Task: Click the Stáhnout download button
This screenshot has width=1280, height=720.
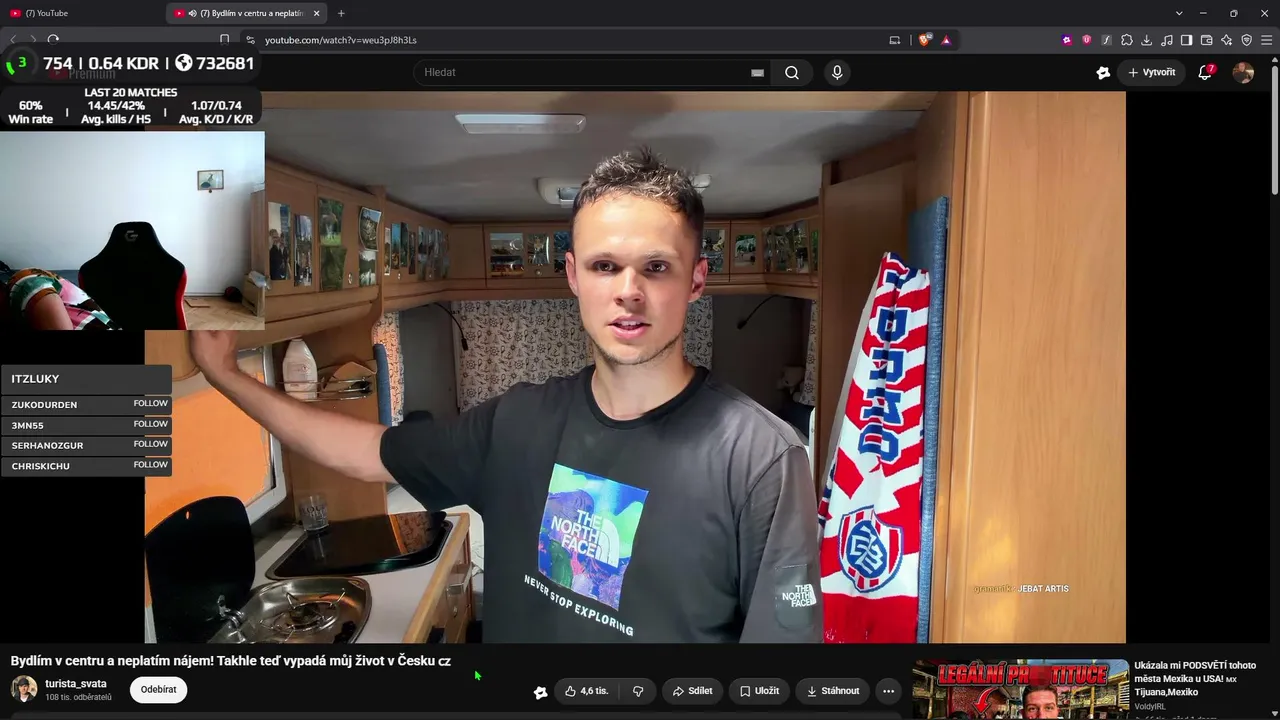Action: [833, 691]
